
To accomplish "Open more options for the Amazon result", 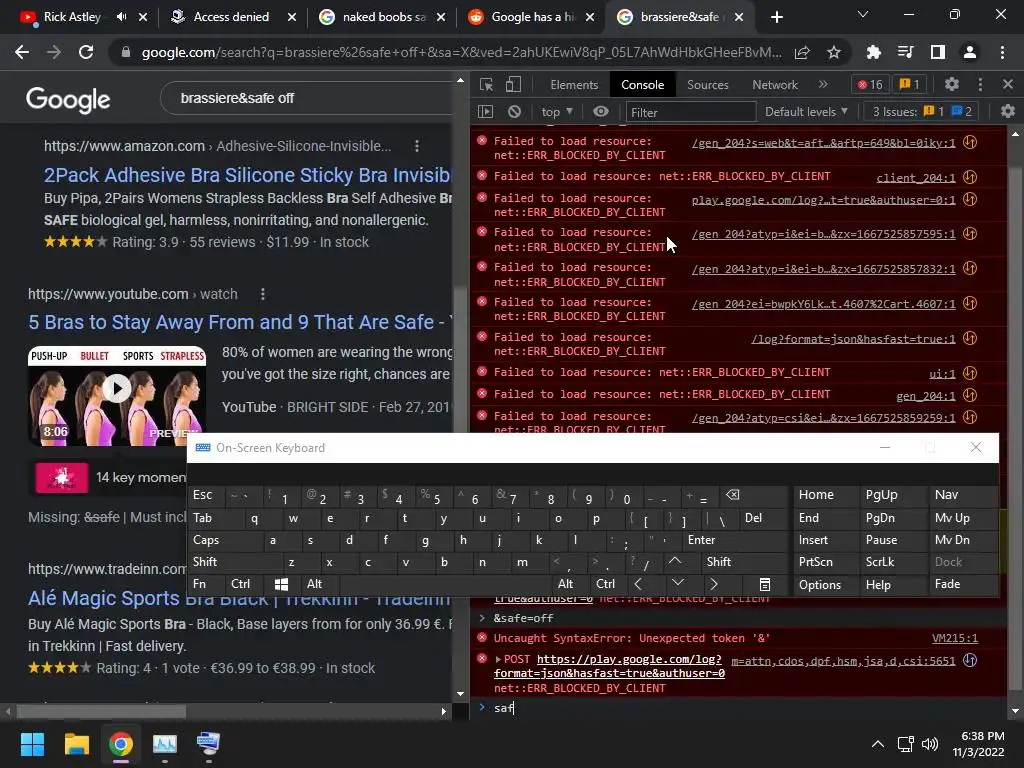I will pyautogui.click(x=417, y=146).
